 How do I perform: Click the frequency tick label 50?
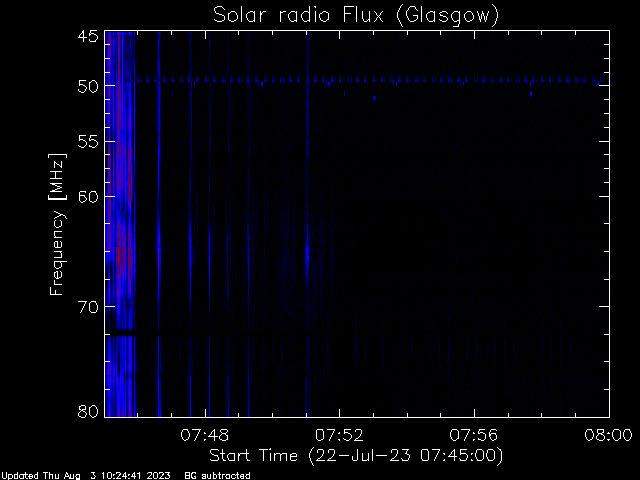coord(88,86)
